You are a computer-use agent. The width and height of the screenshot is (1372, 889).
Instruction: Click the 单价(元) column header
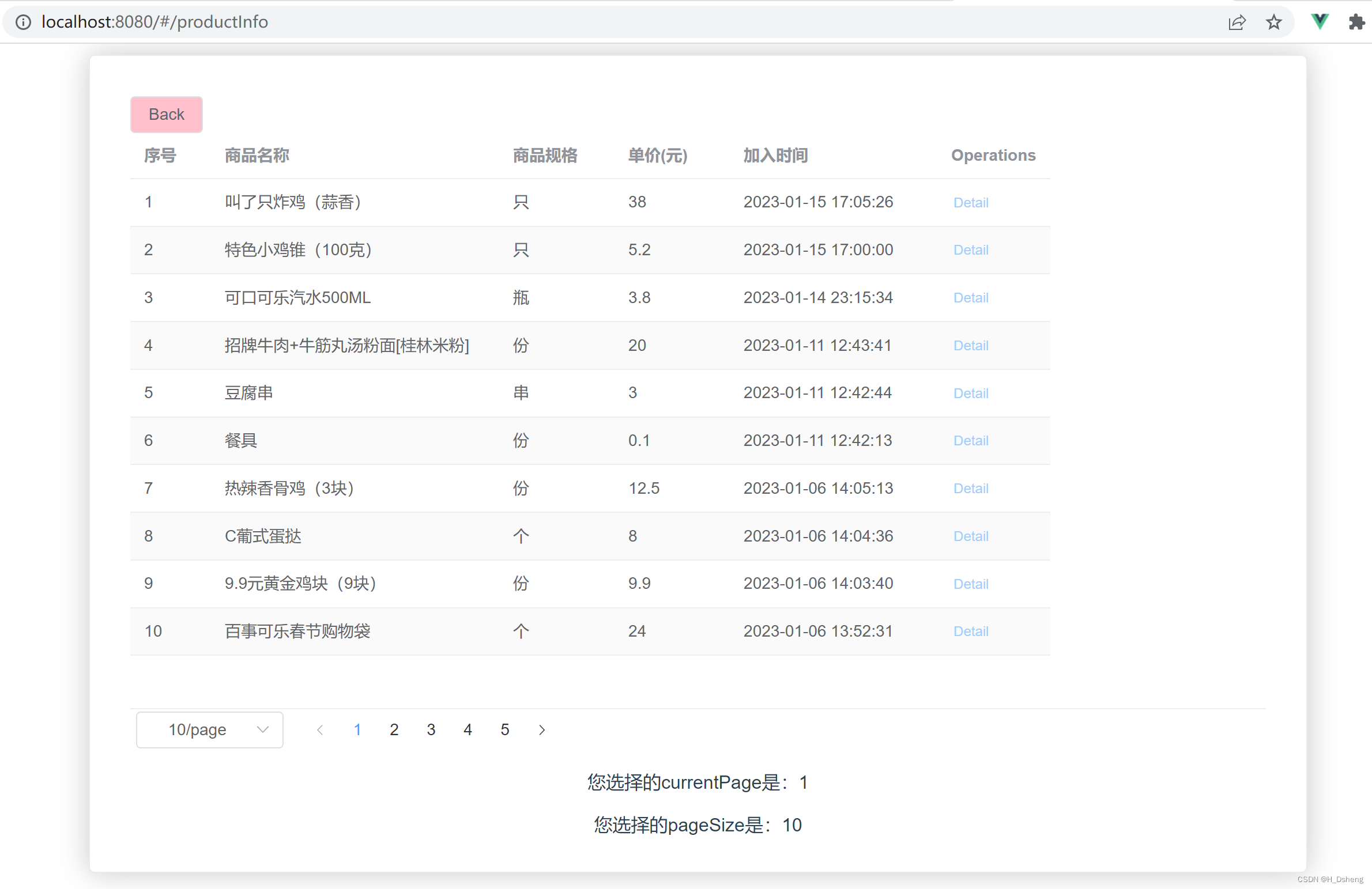coord(658,156)
